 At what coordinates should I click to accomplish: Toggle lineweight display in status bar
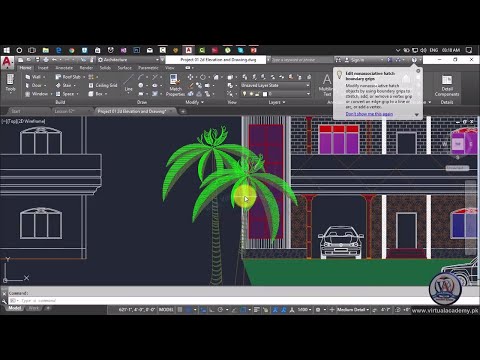(256, 310)
